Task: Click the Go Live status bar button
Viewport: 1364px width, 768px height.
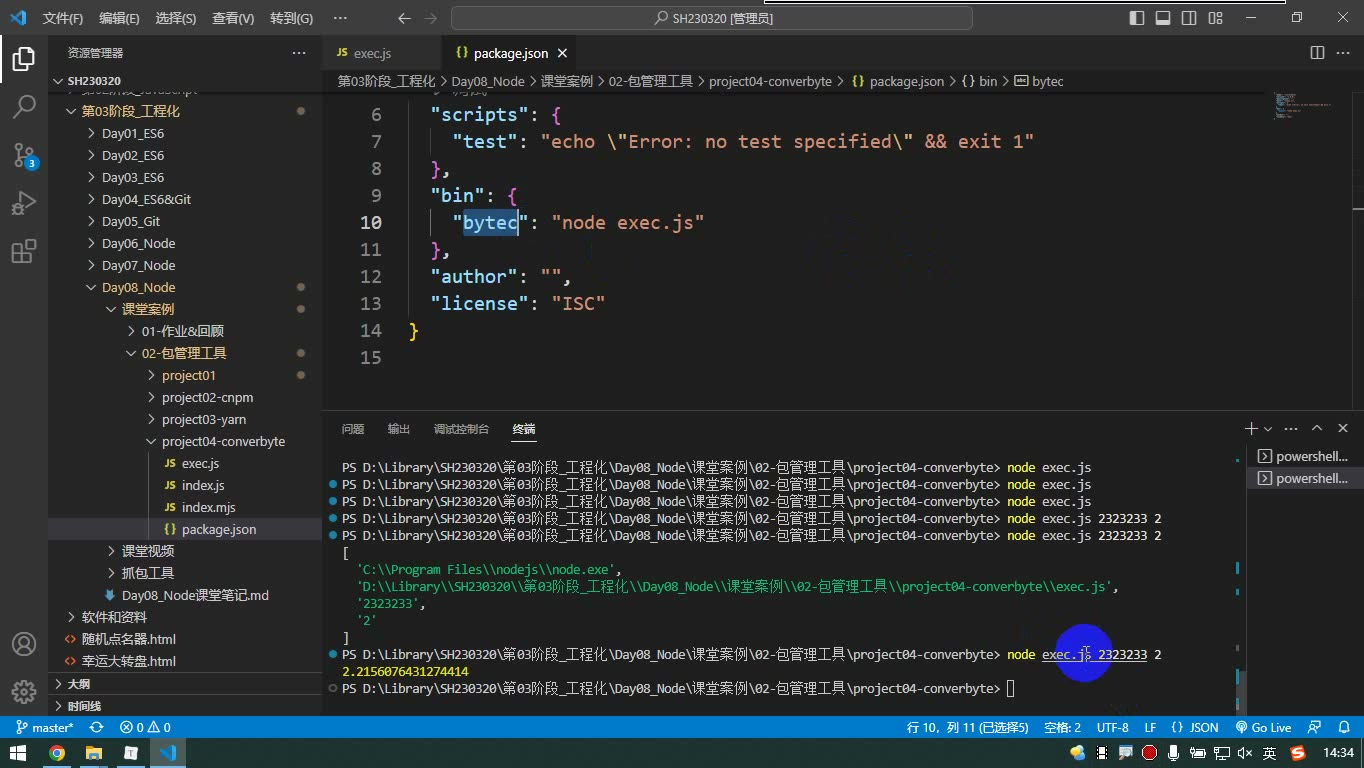Action: coord(1263,727)
